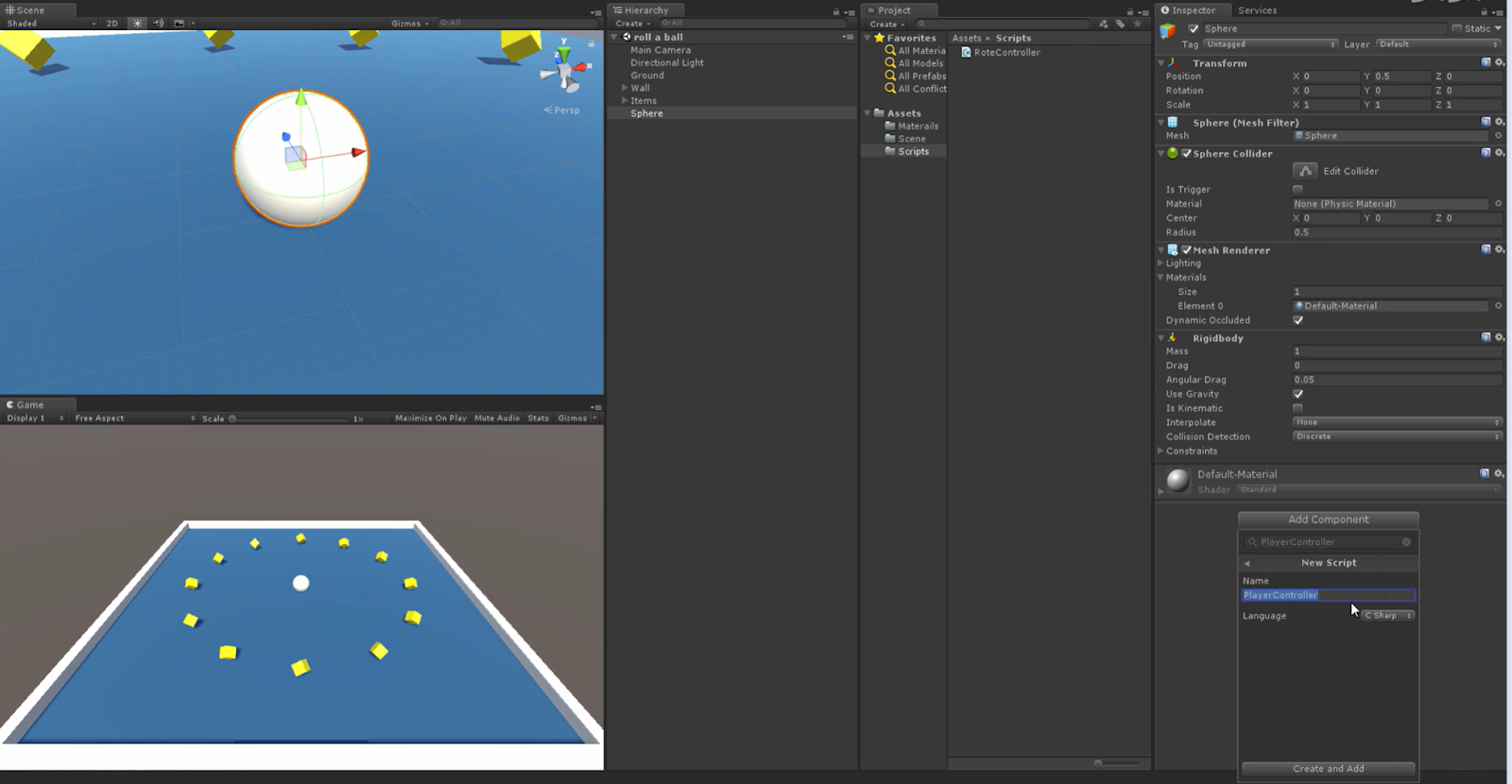Enable the Is Trigger checkbox
This screenshot has height=784, width=1512.
1297,190
